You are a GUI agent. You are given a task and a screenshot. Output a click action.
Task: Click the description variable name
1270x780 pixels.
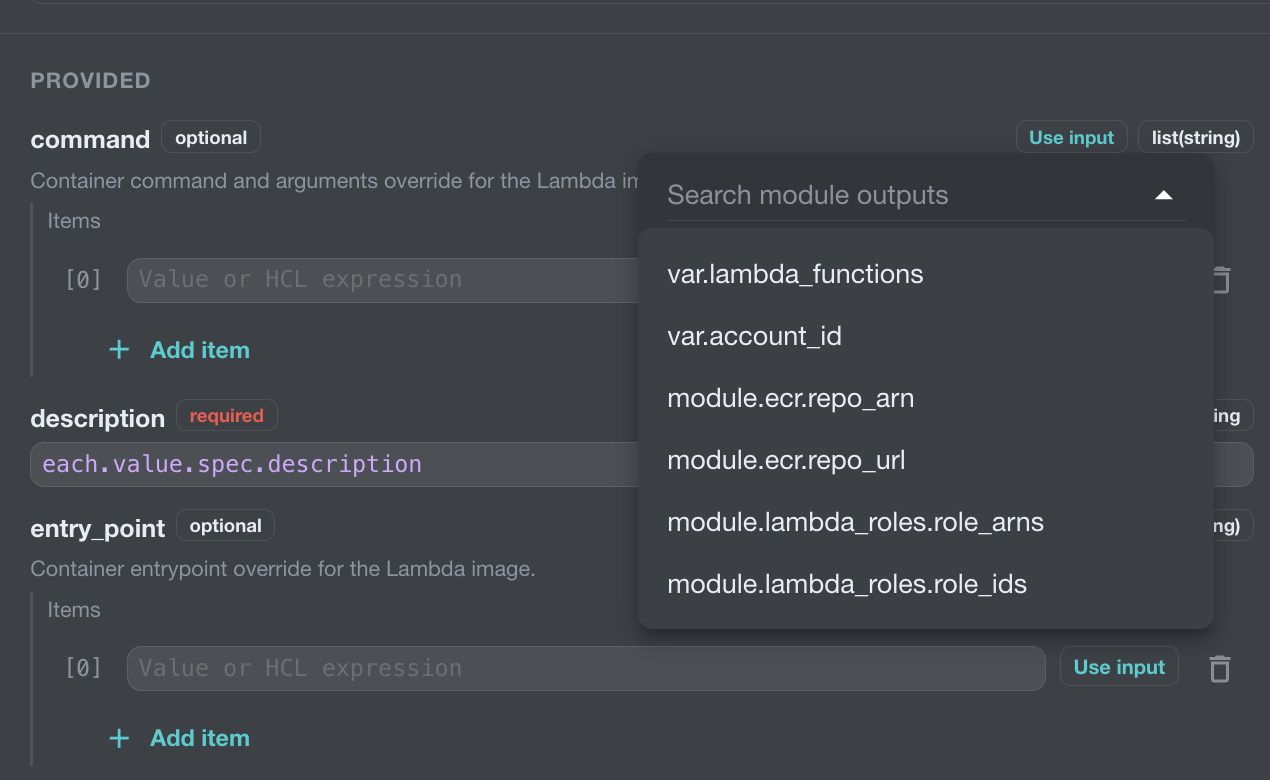pyautogui.click(x=98, y=418)
